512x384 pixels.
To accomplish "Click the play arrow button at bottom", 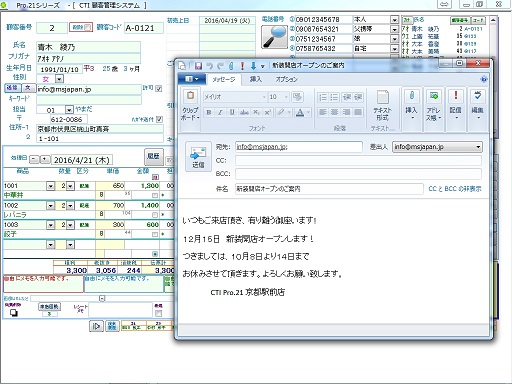I will (x=96, y=326).
